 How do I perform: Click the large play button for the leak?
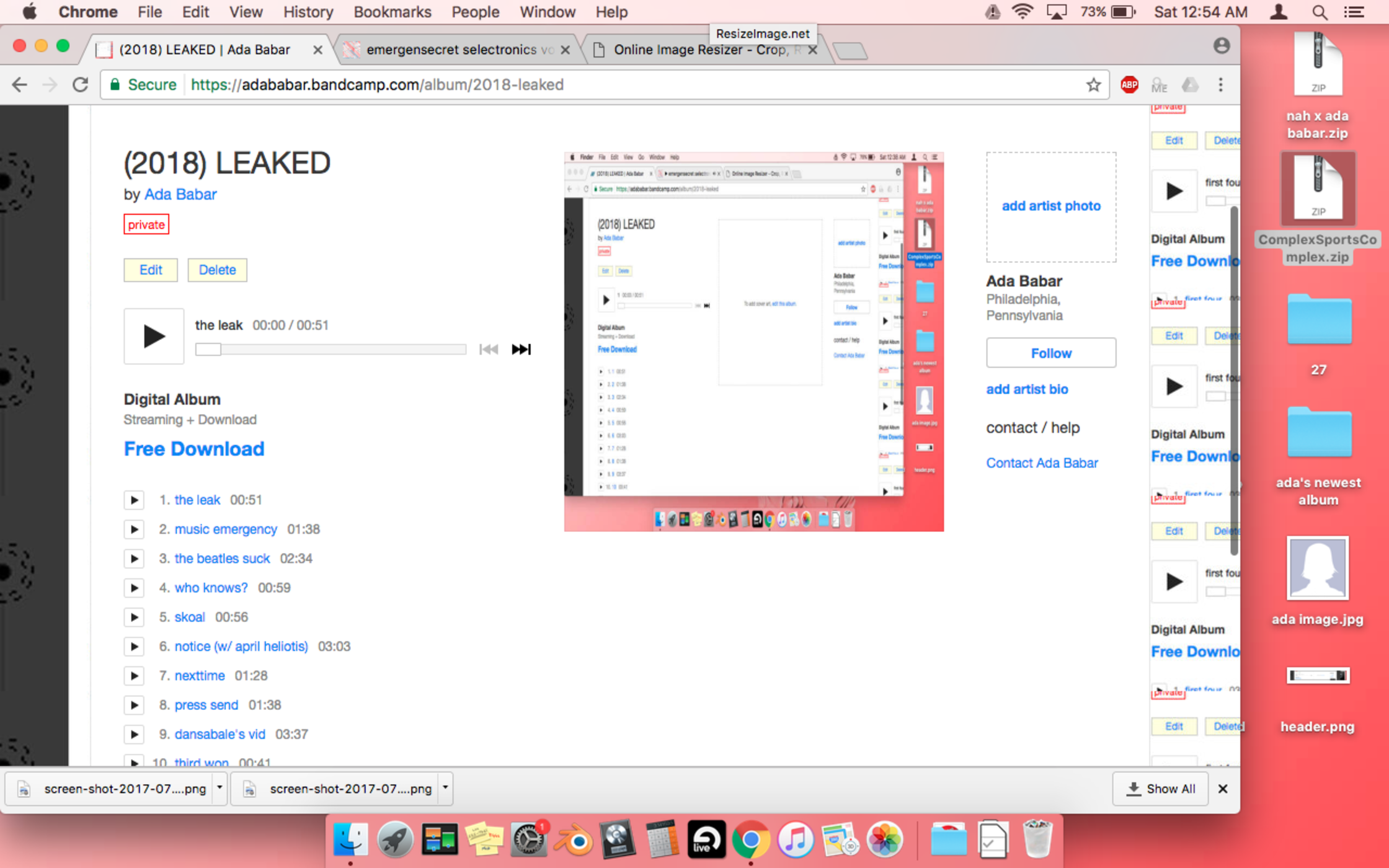pos(153,336)
